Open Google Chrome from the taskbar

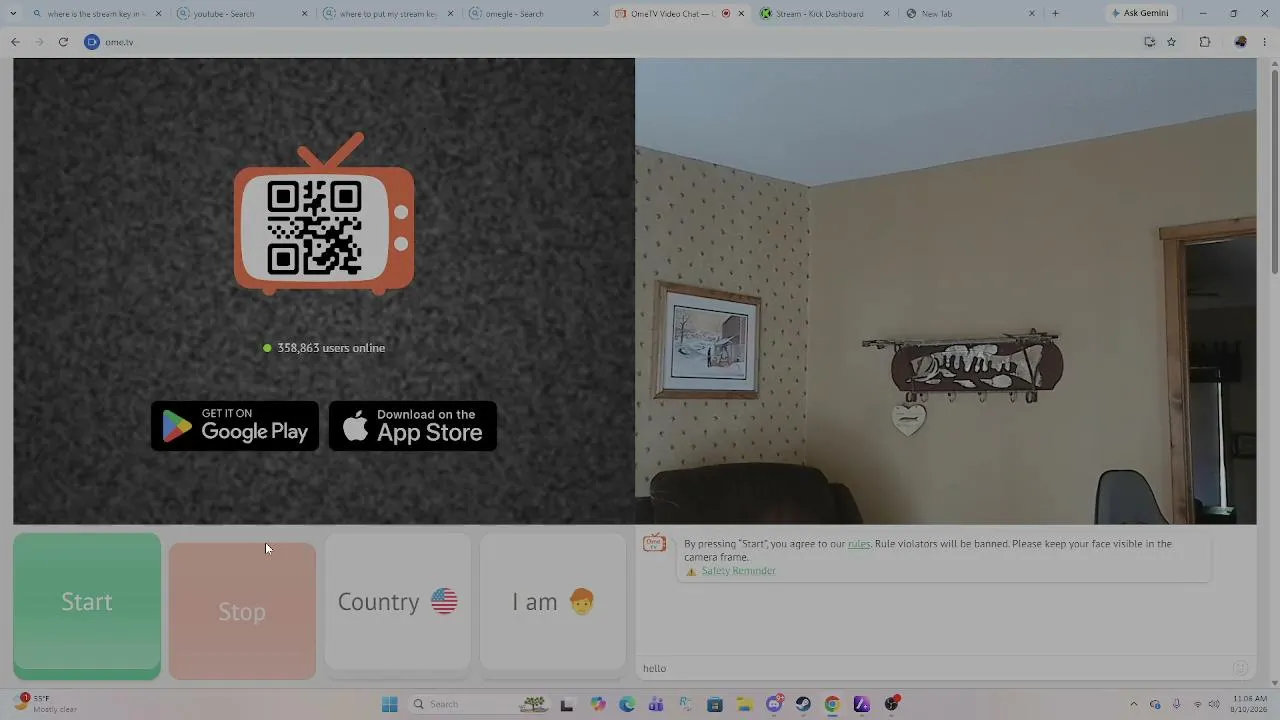tap(832, 704)
